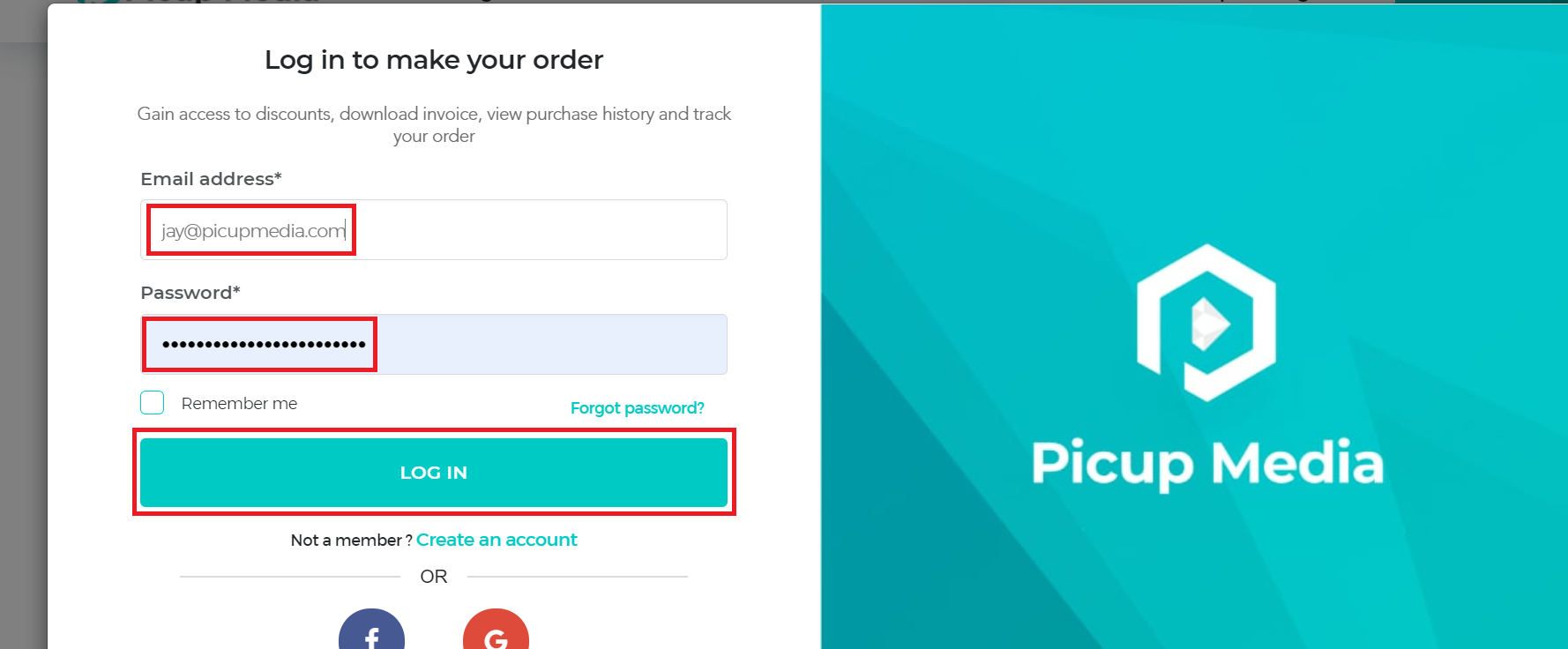Viewport: 1568px width, 649px height.
Task: Click the 'Log in to make your order' heading
Action: [434, 60]
